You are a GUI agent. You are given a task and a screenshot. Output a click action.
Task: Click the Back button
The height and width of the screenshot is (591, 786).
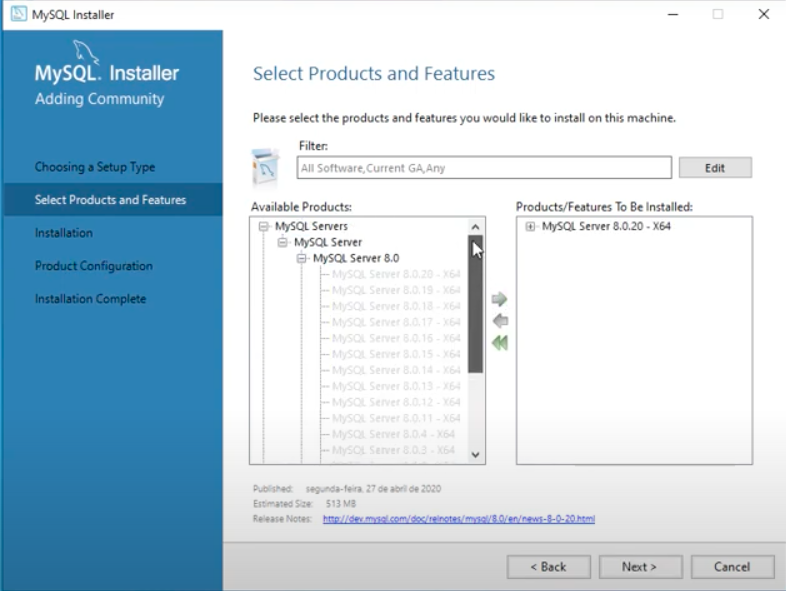tap(548, 567)
